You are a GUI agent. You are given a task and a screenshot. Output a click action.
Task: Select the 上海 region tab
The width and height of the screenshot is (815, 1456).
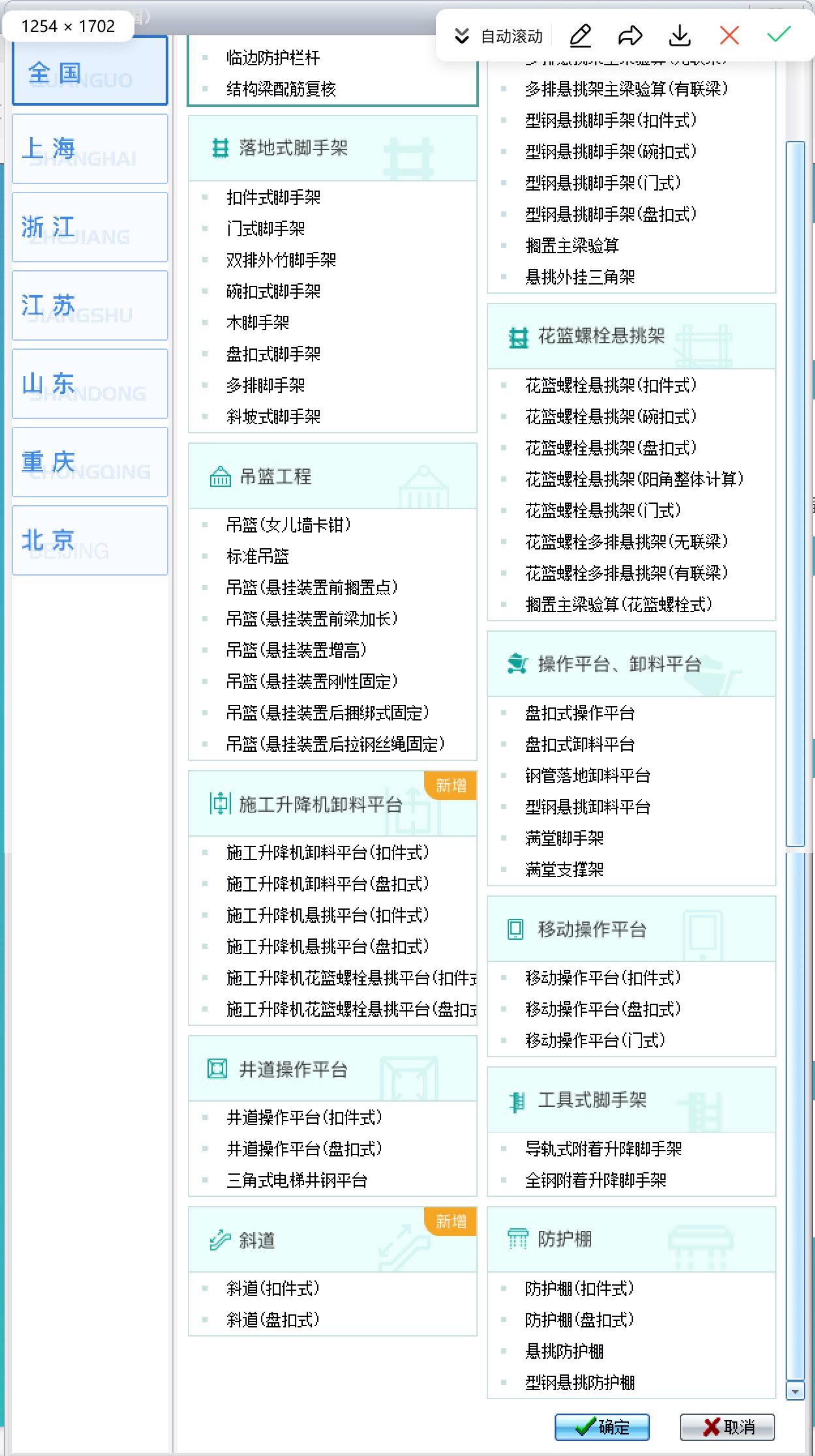pos(90,149)
